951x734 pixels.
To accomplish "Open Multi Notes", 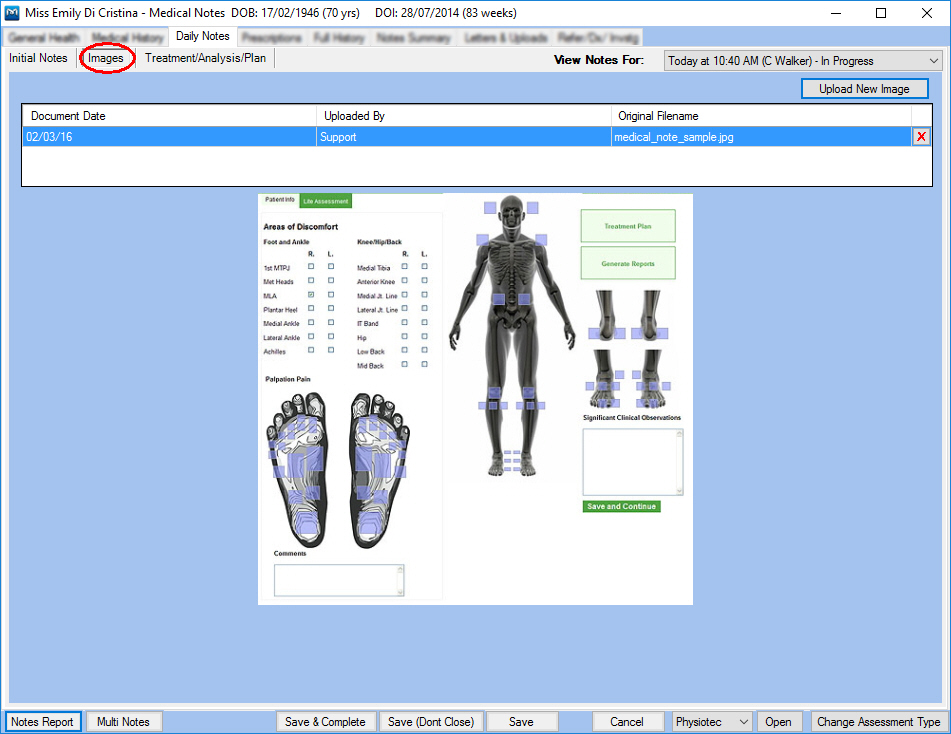I will click(123, 722).
